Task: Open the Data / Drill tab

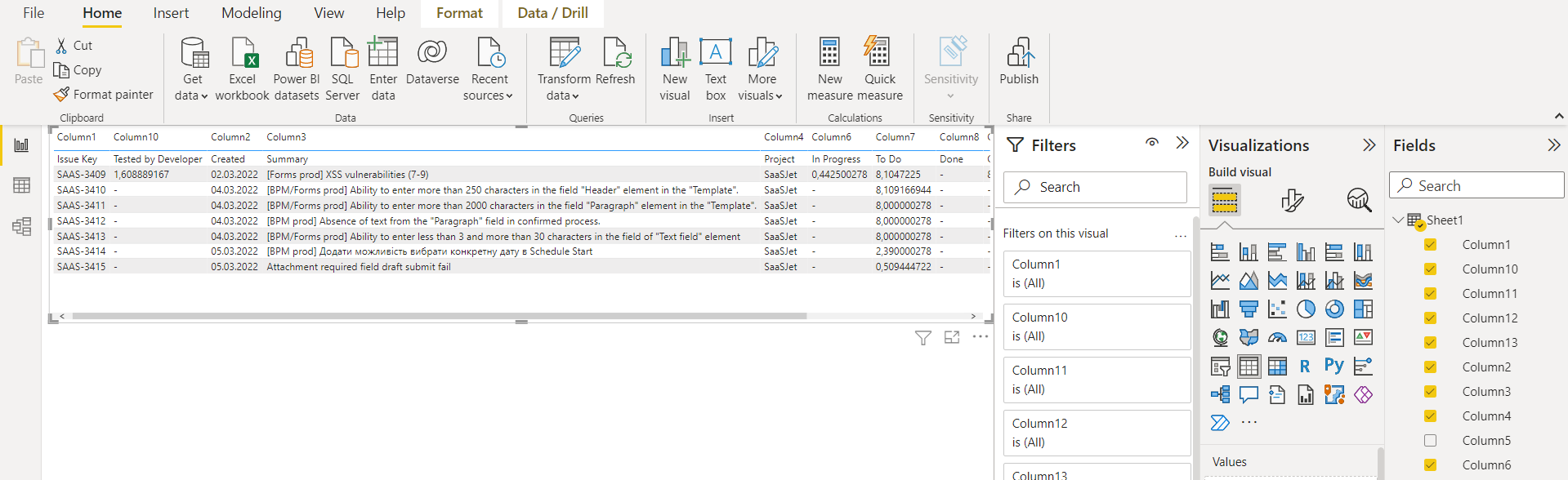Action: (552, 13)
